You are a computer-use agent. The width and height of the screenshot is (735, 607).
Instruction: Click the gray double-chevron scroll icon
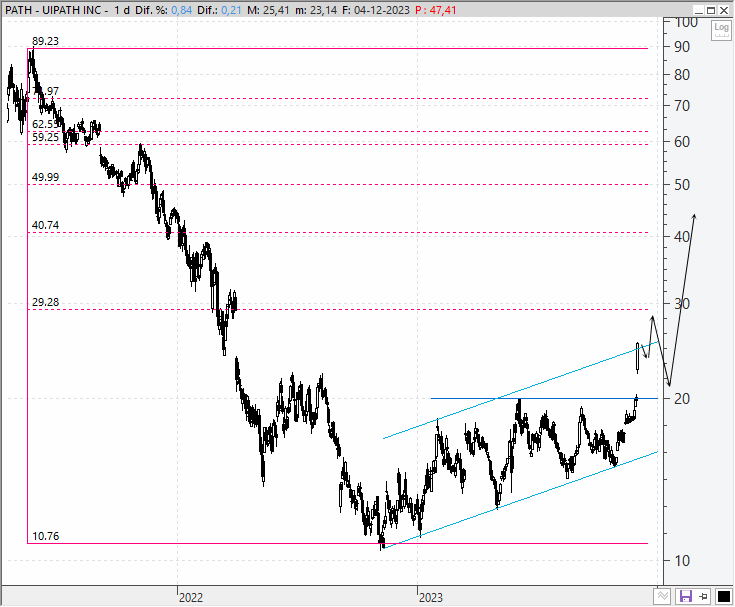pos(662,596)
